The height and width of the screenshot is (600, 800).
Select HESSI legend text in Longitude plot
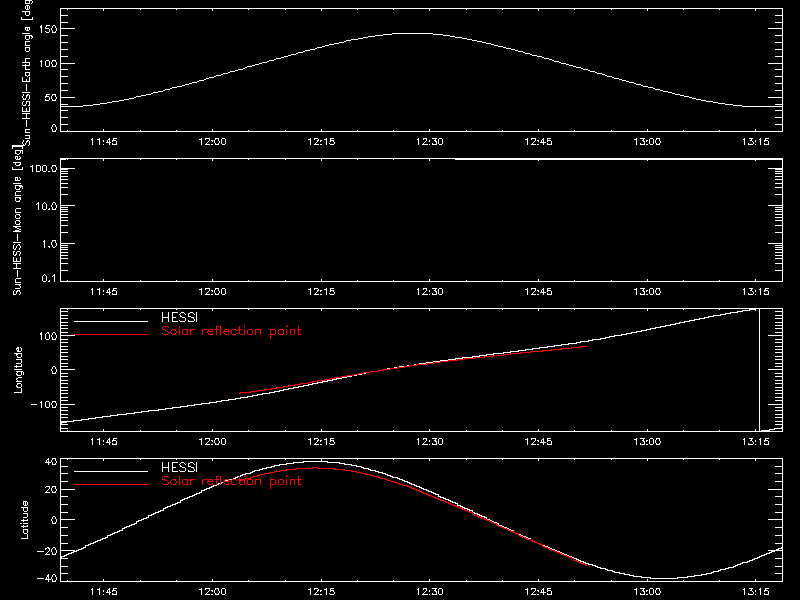click(x=179, y=317)
